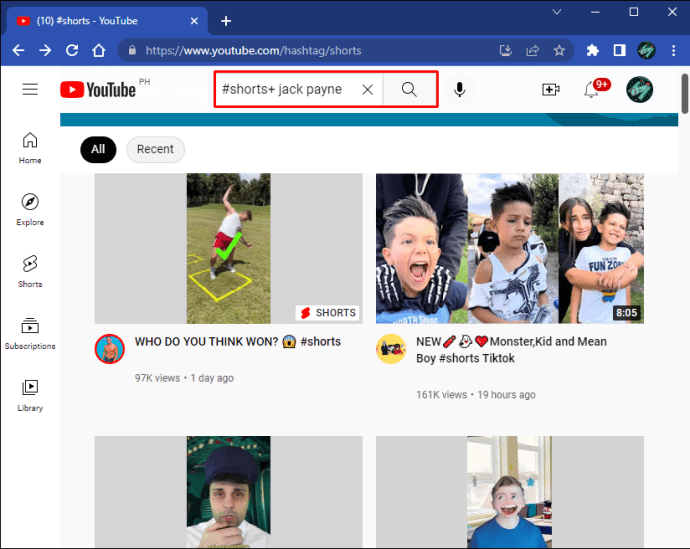Click the YouTube logo home link
This screenshot has width=690, height=549.
[98, 90]
